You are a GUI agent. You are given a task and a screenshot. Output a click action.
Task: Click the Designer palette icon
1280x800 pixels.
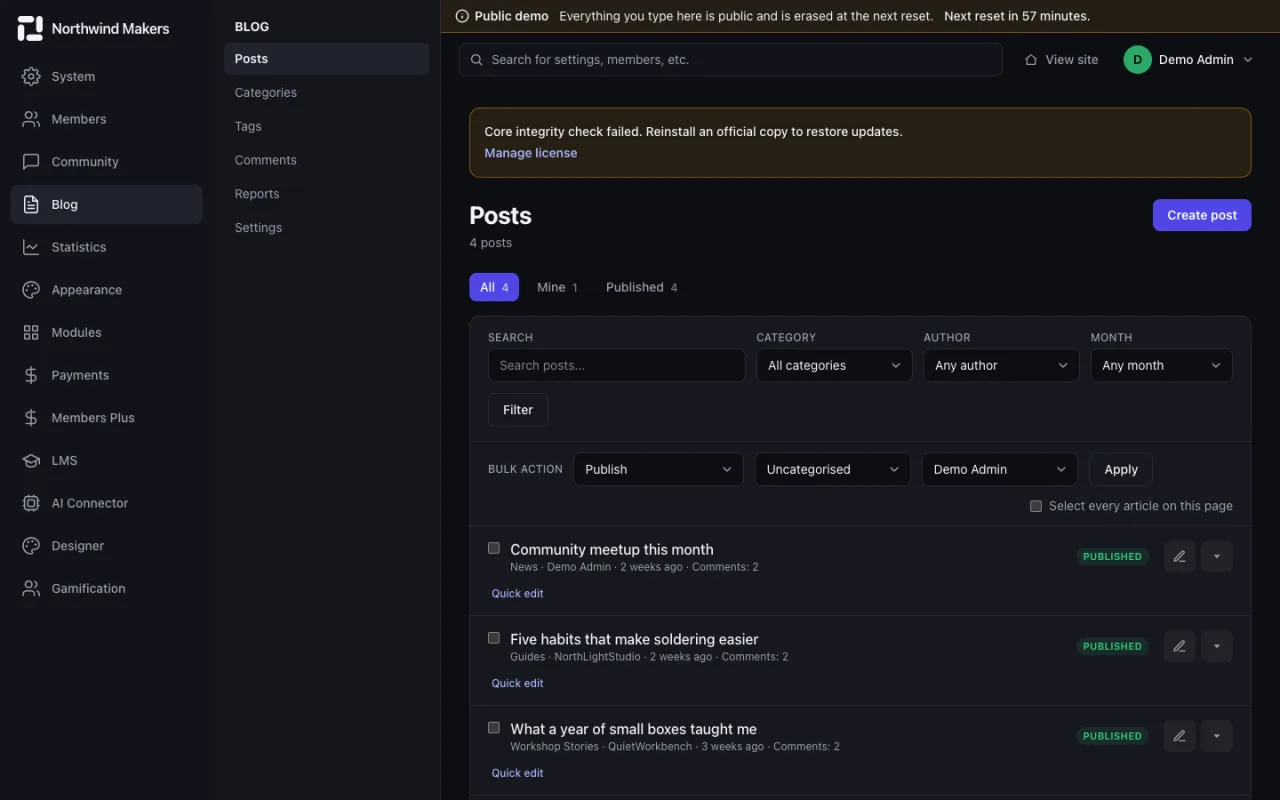click(31, 546)
